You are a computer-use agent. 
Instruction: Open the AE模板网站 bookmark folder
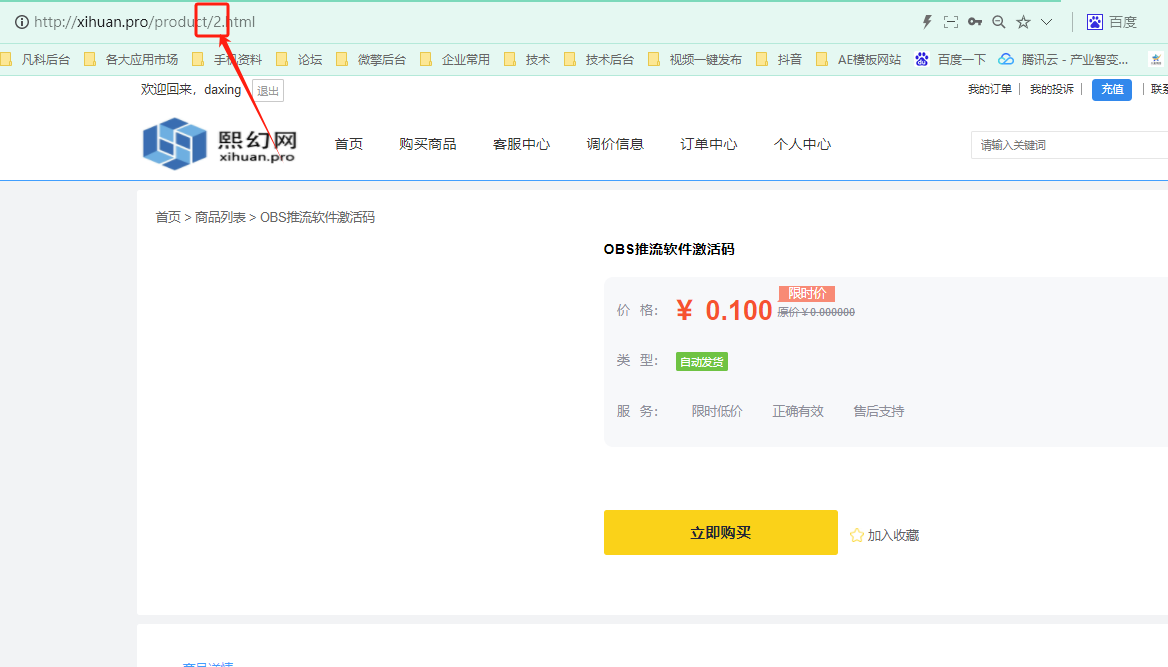pos(859,60)
